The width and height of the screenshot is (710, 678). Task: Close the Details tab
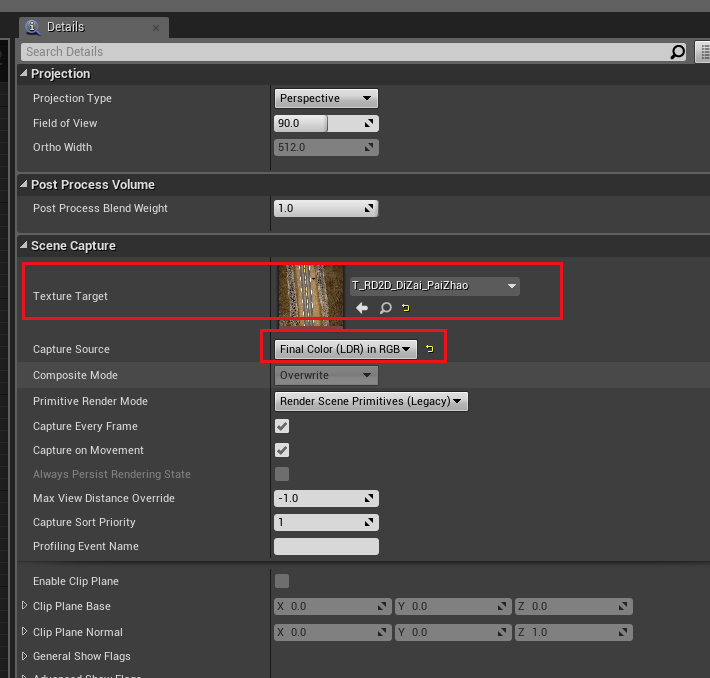(x=156, y=28)
